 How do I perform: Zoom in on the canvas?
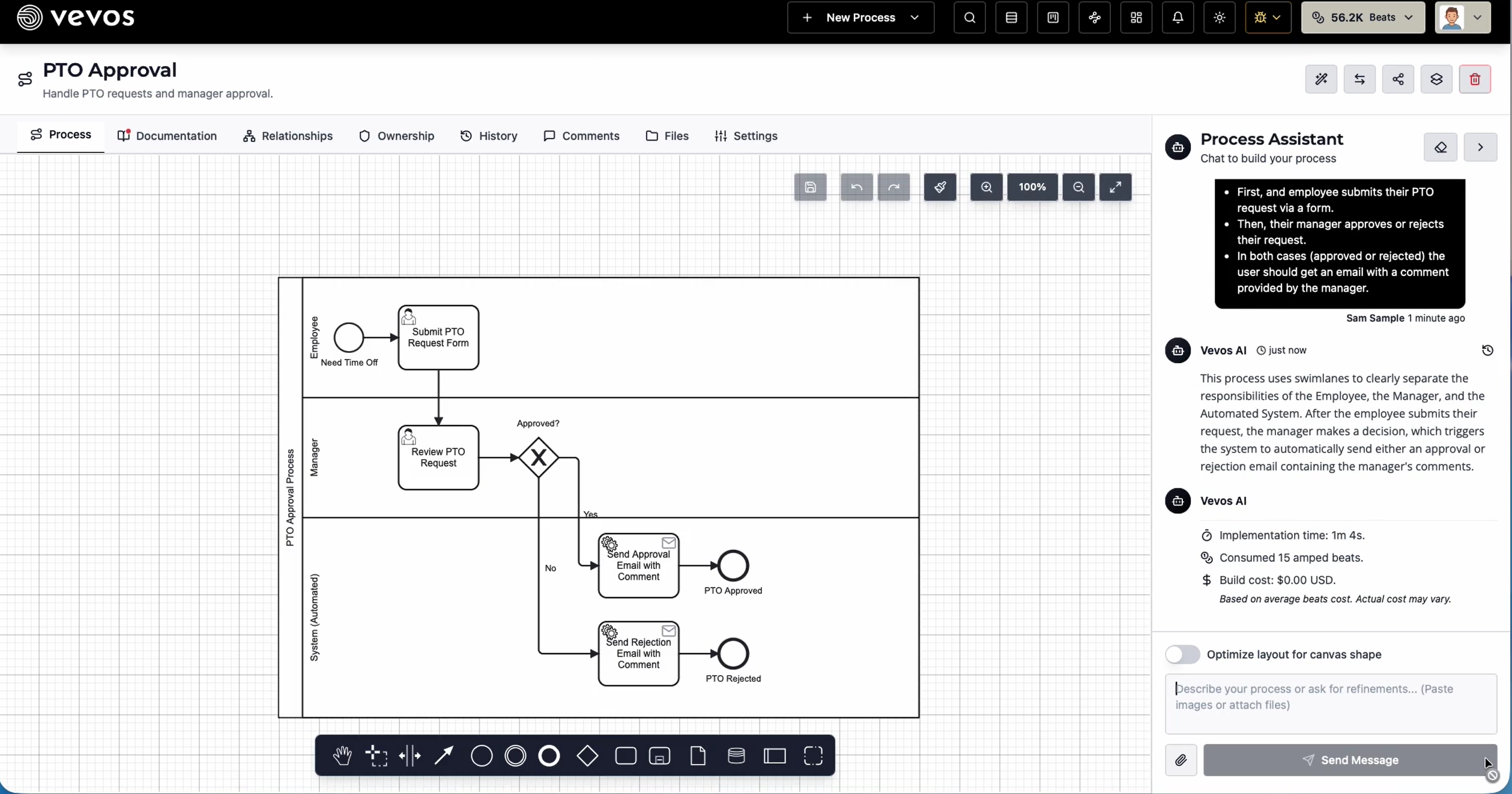(986, 187)
